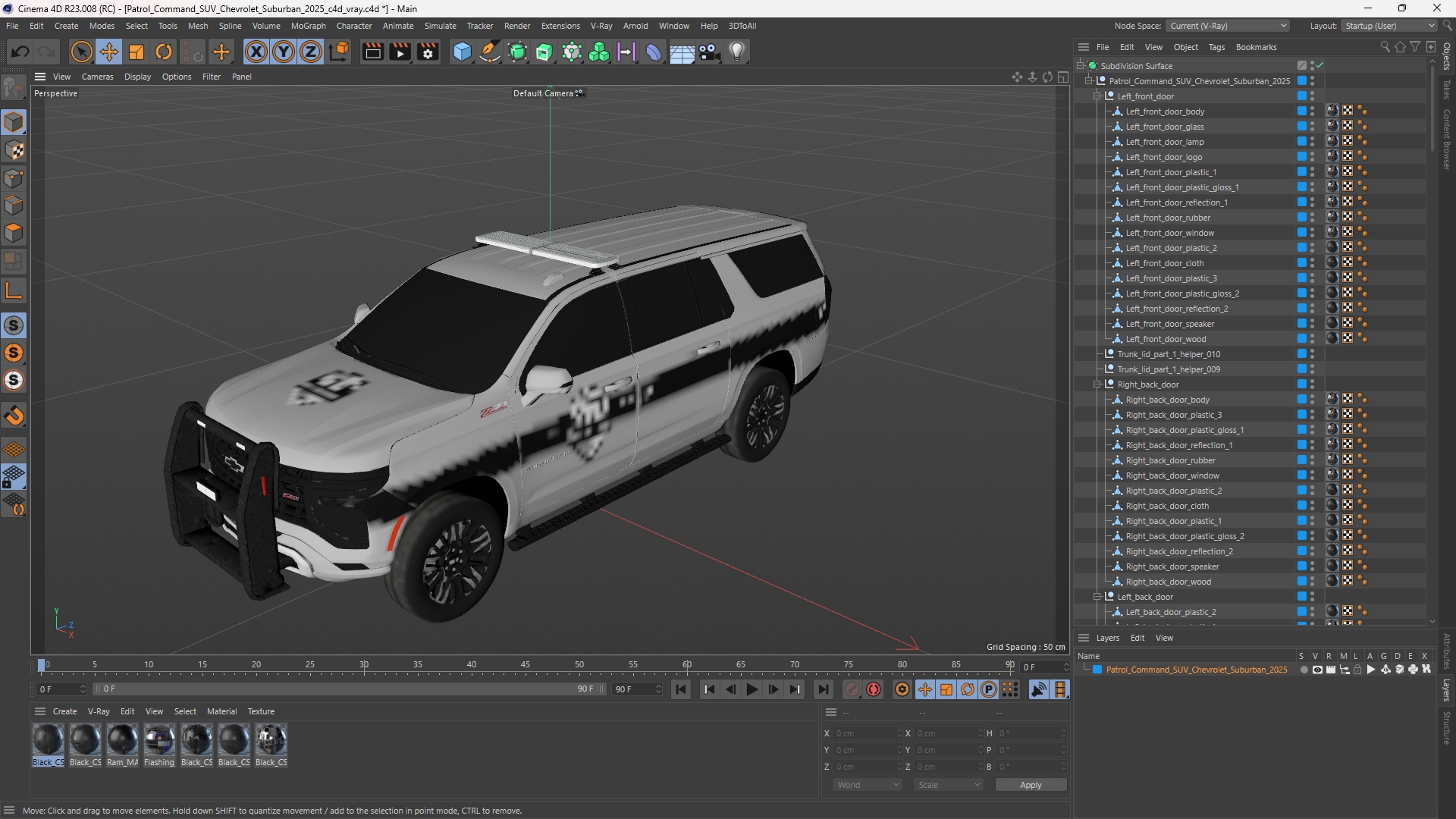
Task: Open Layout Startup dropdown
Action: (x=1390, y=26)
